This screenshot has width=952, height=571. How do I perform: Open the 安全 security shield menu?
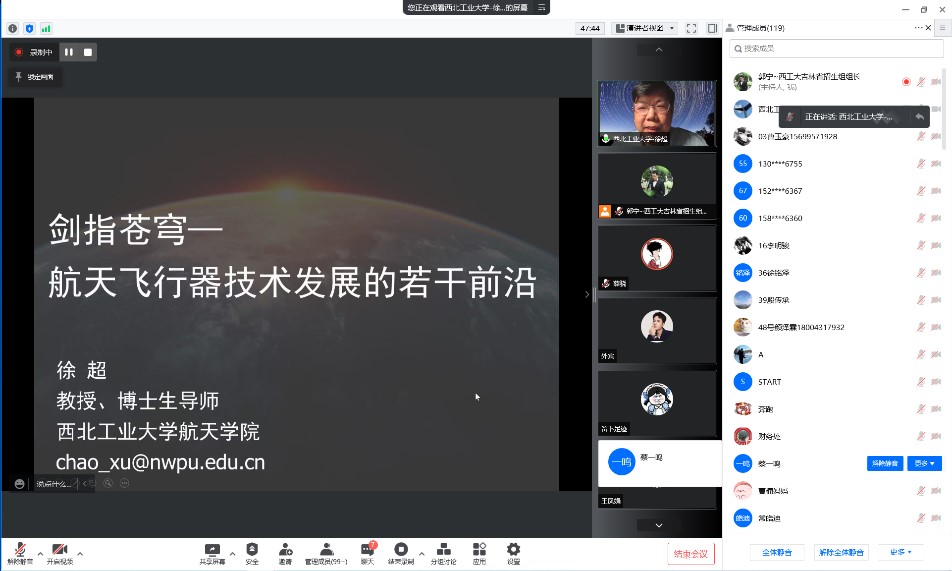252,552
